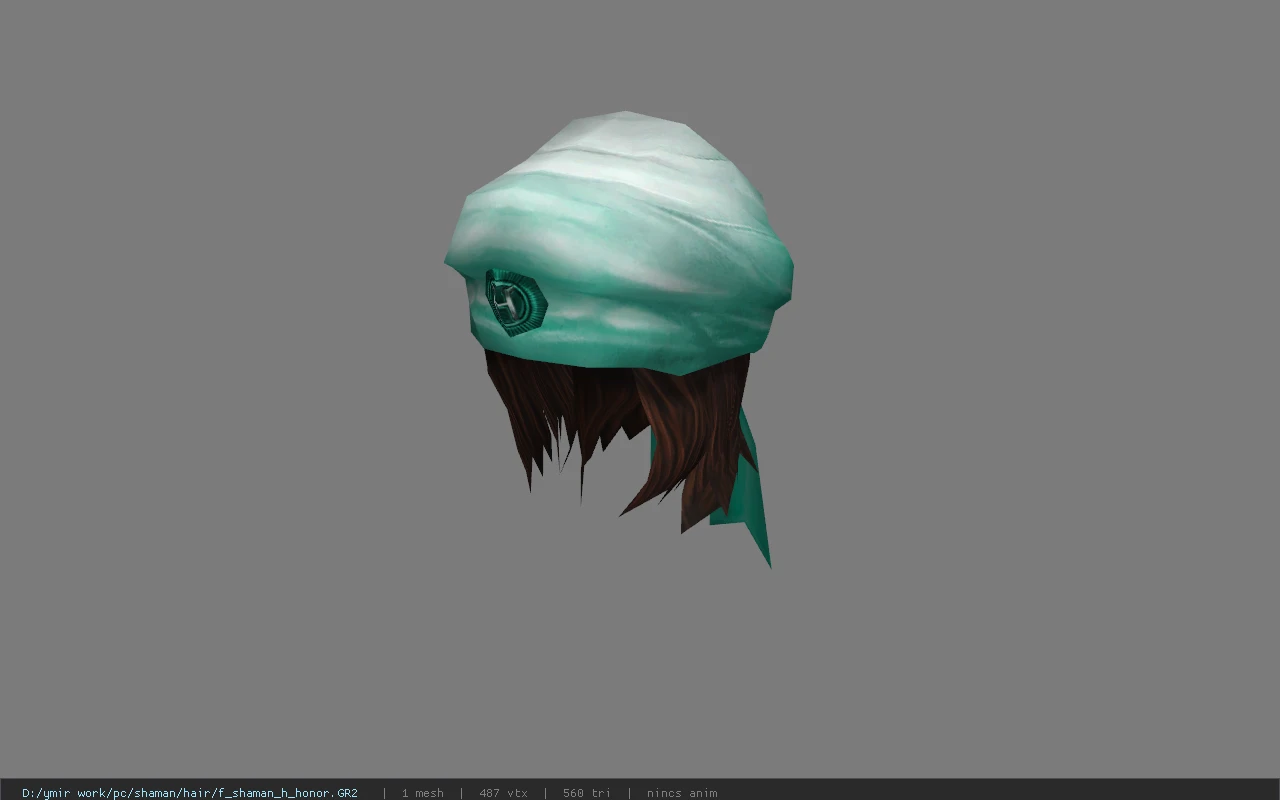Click the '487 vtx' vertex count

(503, 793)
